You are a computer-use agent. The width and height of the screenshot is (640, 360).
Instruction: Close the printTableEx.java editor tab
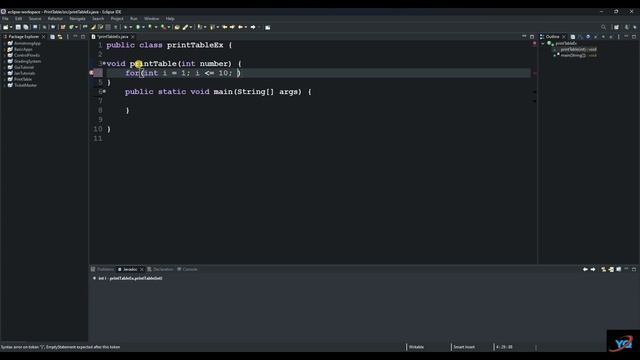(x=133, y=37)
